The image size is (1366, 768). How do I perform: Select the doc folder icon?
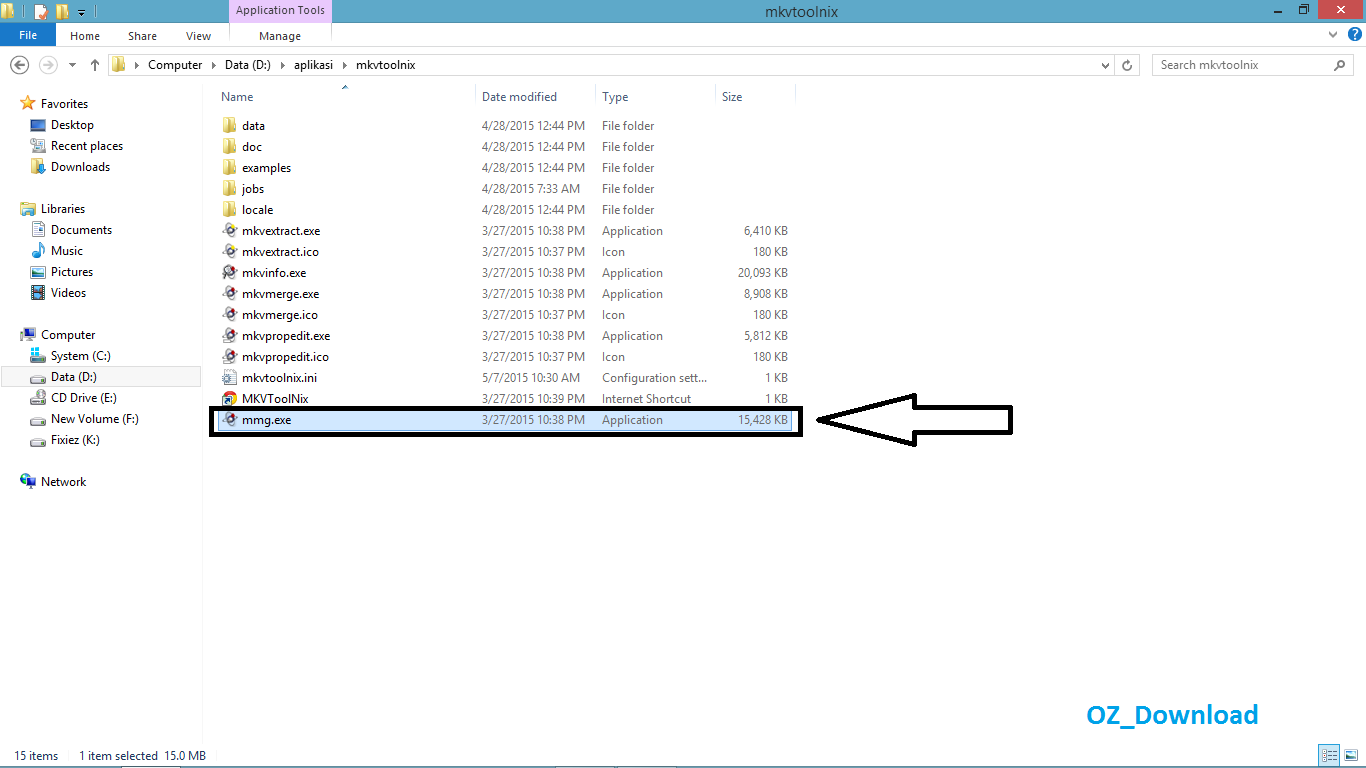pos(230,147)
